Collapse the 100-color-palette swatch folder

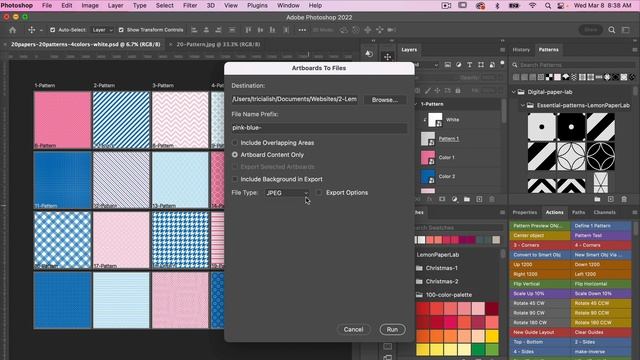point(419,295)
